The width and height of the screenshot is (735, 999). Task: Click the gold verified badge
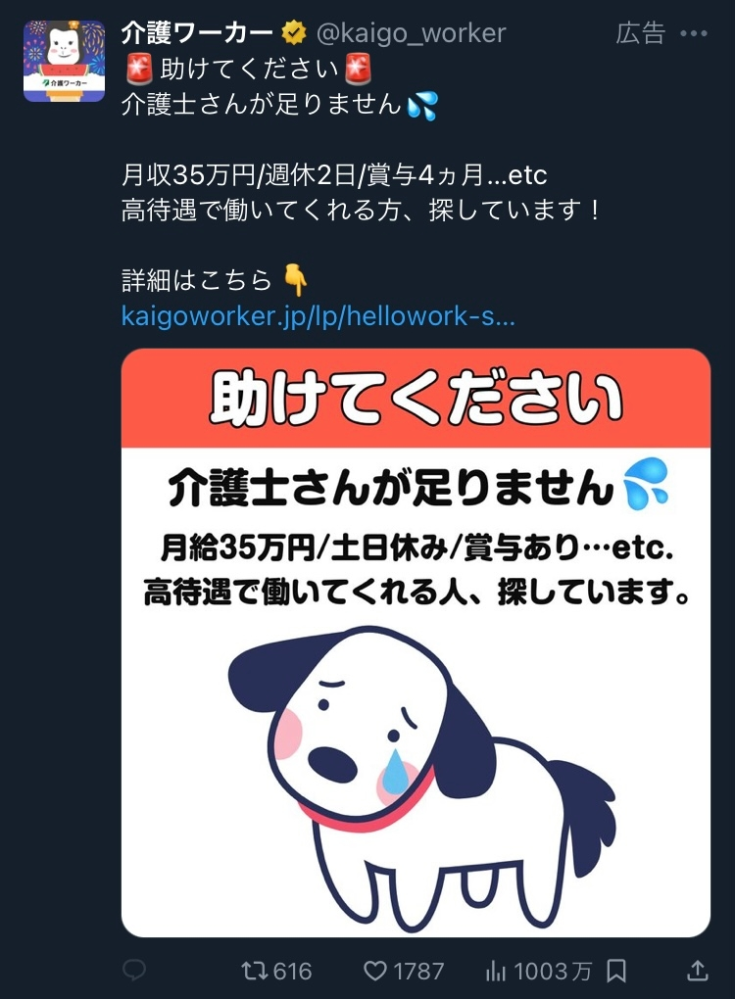[294, 32]
